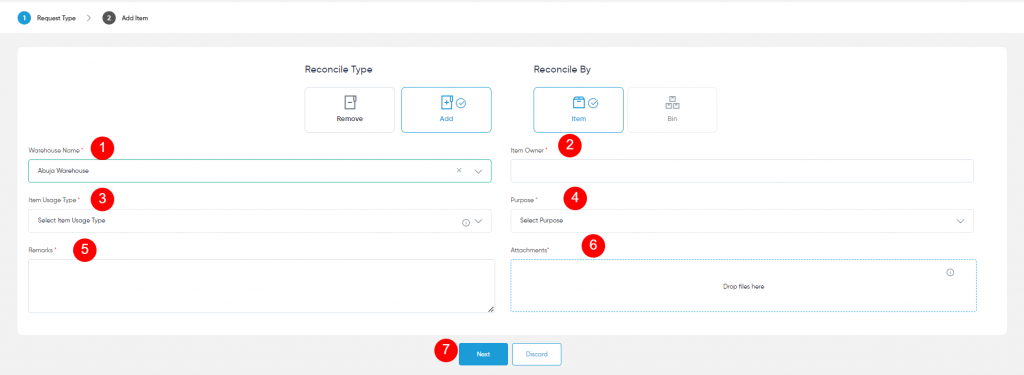Choose reconcile by Item card
This screenshot has height=375, width=1024.
[579, 110]
